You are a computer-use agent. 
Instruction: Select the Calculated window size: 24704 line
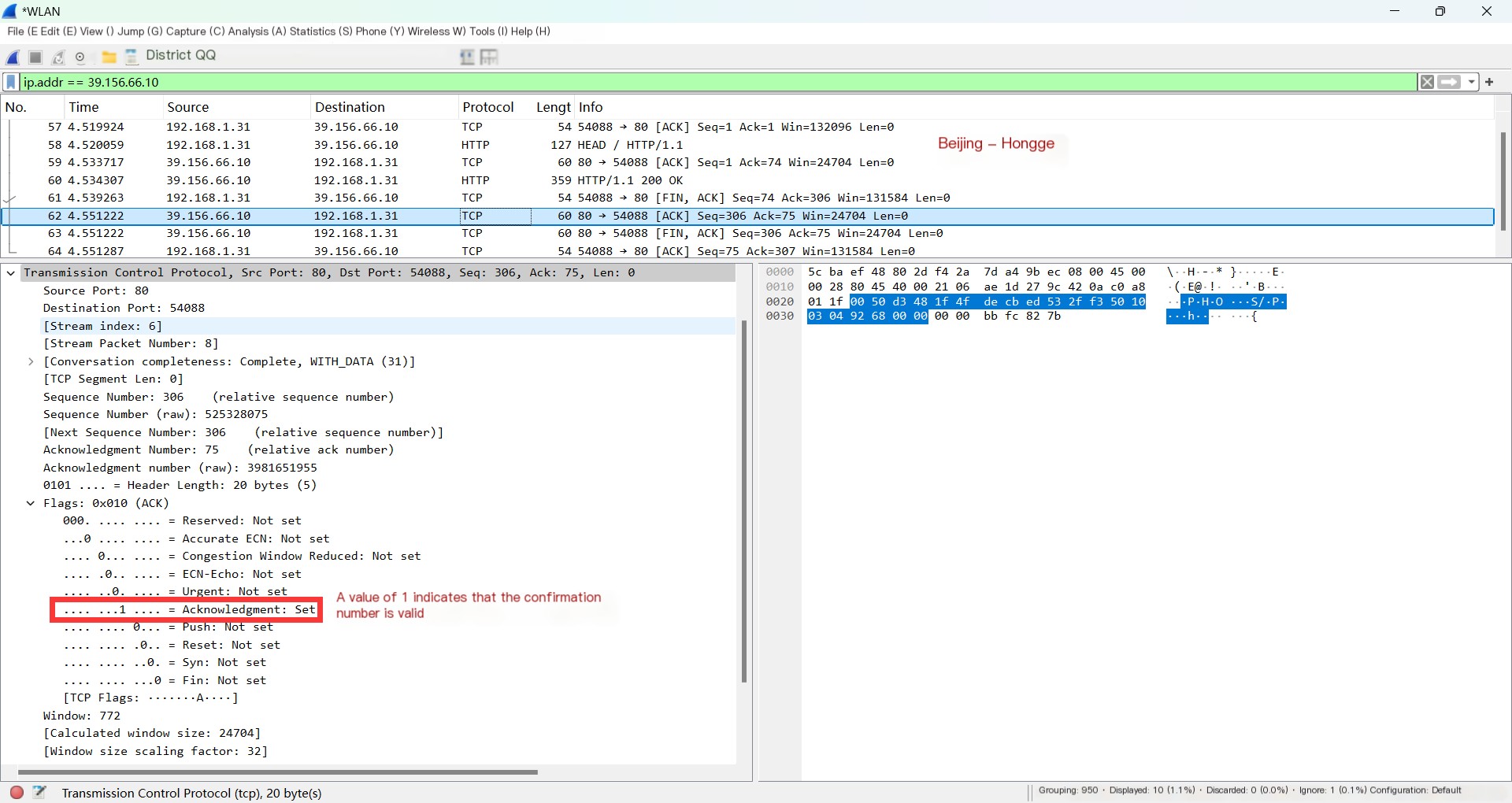click(151, 734)
